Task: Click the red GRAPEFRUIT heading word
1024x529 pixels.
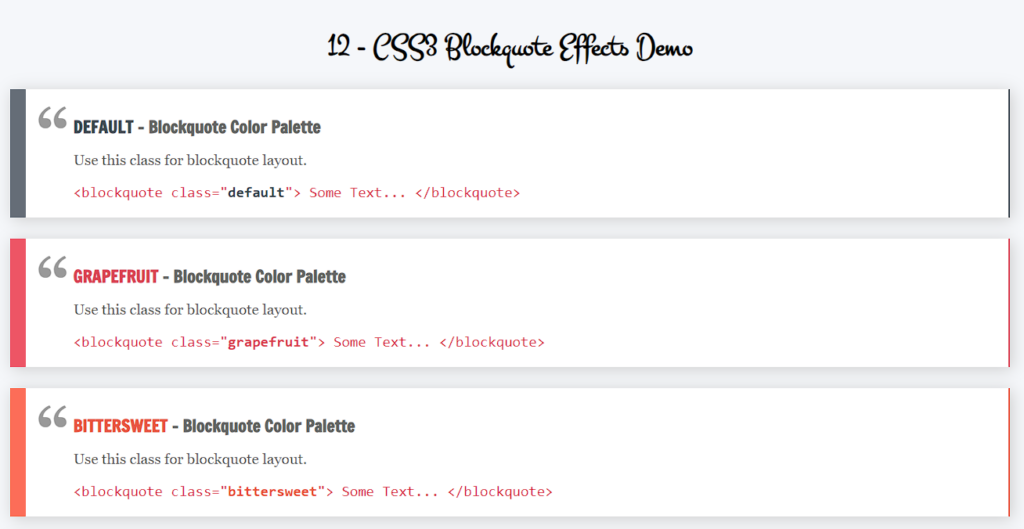Action: click(115, 277)
